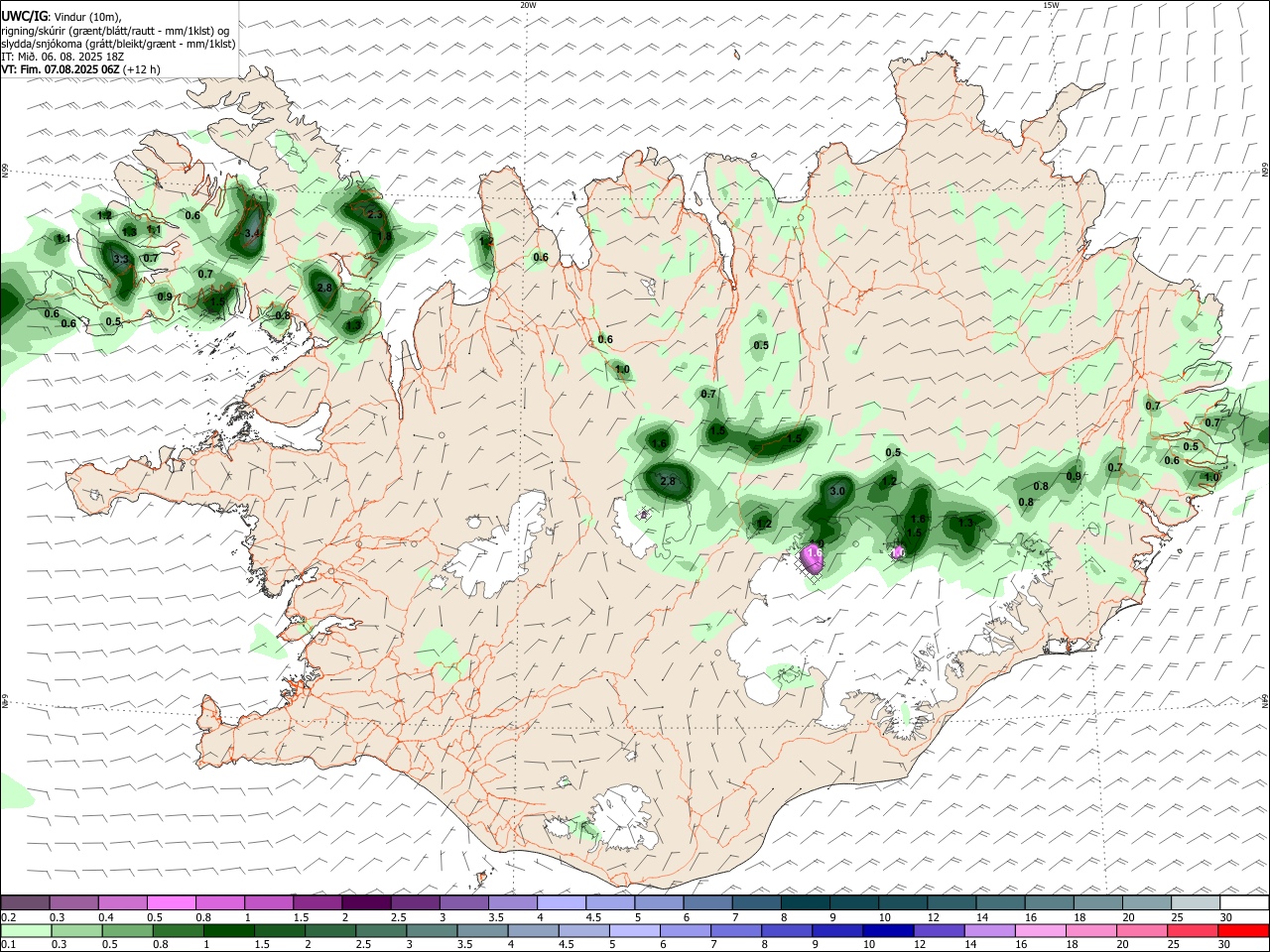Click the 3.0 precipitation value on the map
Screen dimensions: 1270x952
[x=836, y=491]
